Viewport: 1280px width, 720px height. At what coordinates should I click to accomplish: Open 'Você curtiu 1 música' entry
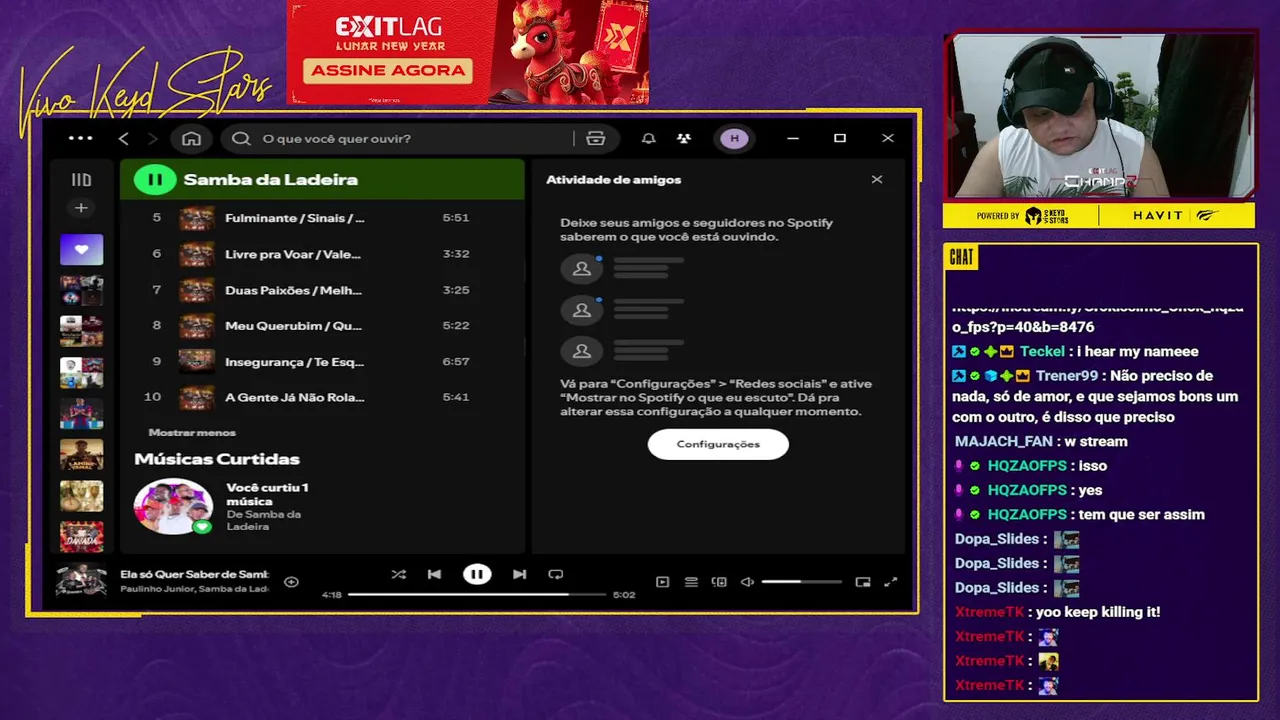[x=267, y=494]
